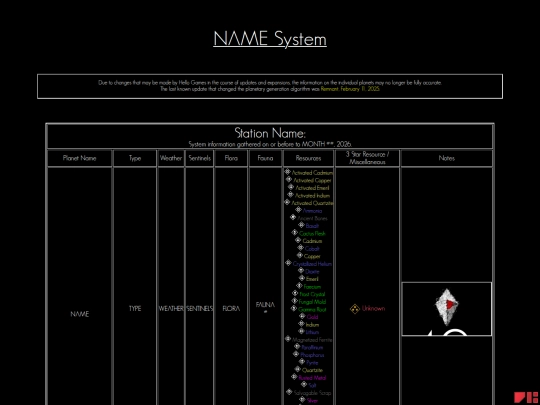
Task: Click the Type column header
Action: [x=135, y=158]
